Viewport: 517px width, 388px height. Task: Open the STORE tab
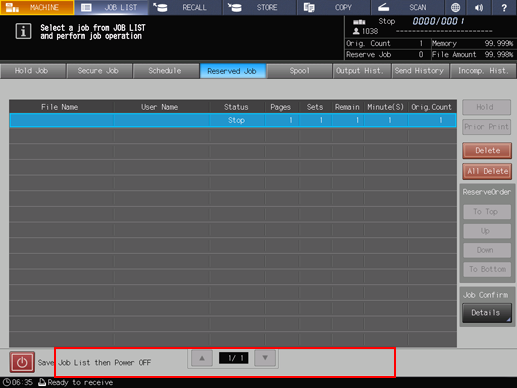coord(259,7)
